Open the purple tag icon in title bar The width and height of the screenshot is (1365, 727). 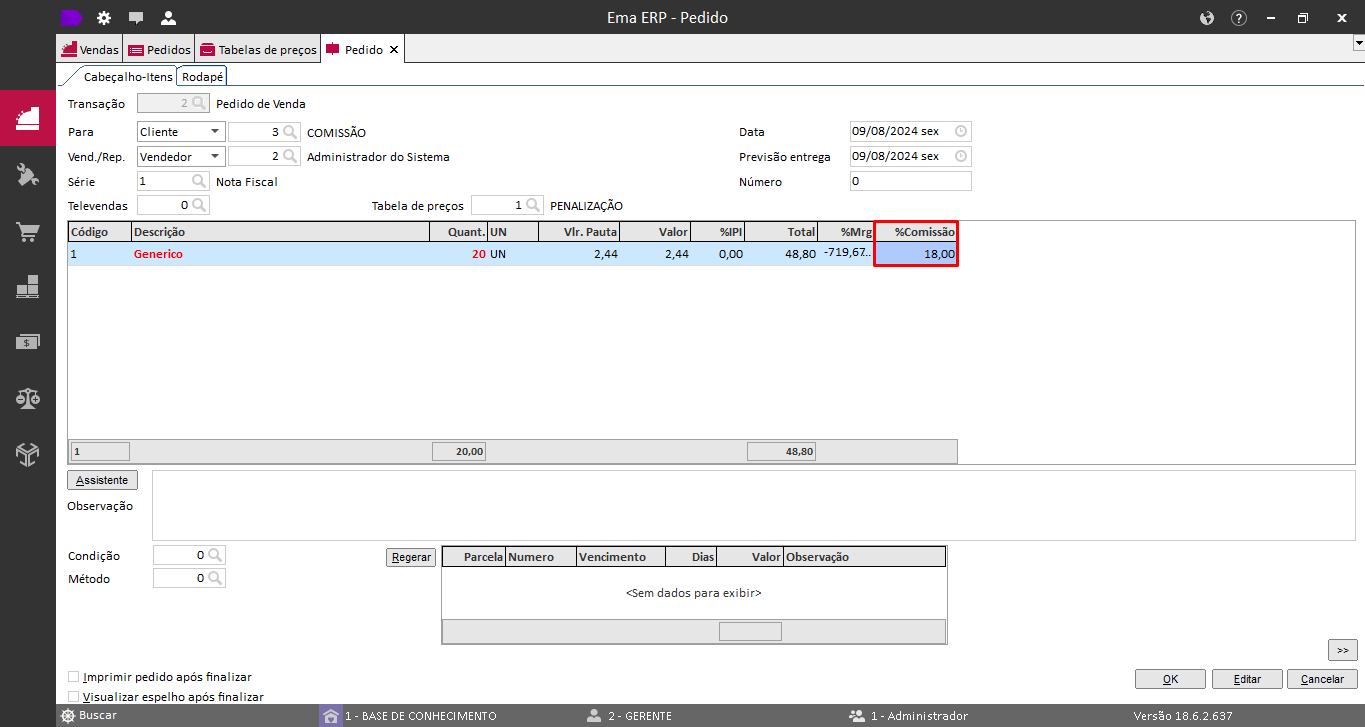pyautogui.click(x=71, y=17)
